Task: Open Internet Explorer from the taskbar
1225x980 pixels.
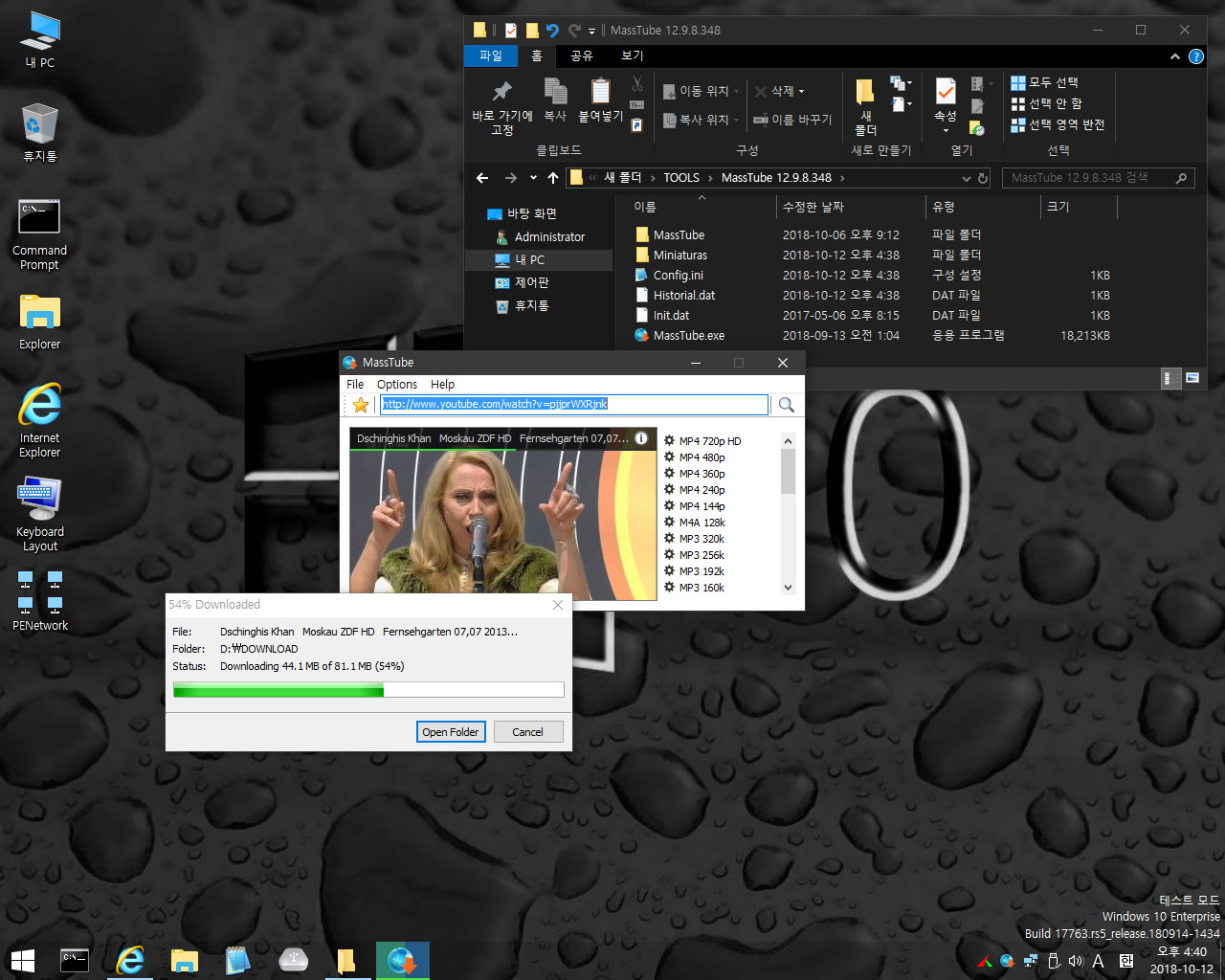Action: click(130, 961)
